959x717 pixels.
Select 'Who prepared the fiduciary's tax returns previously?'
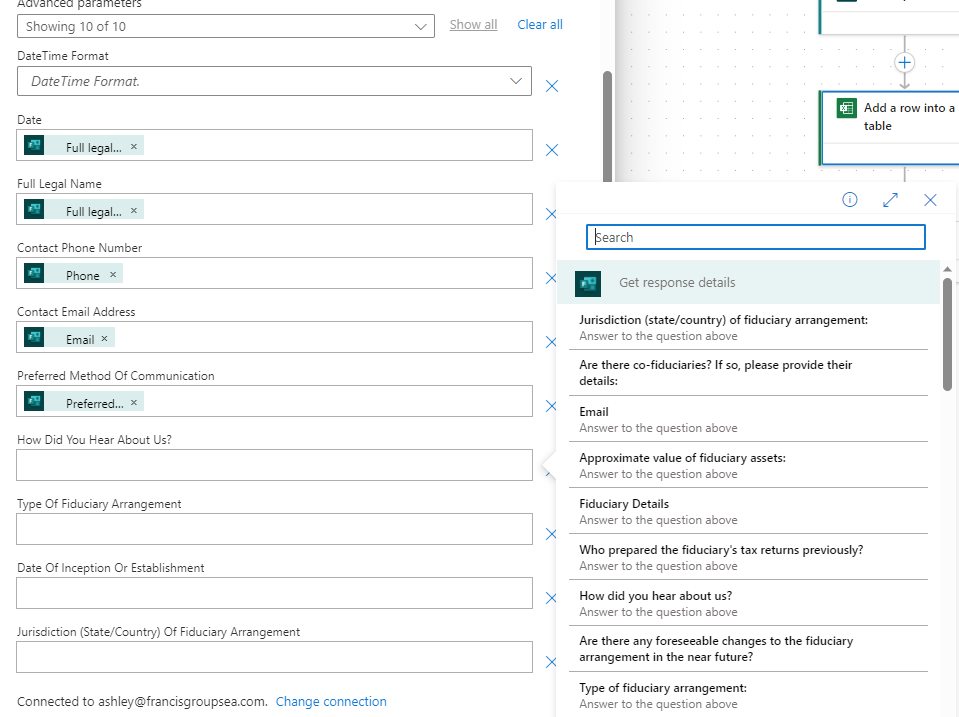pos(748,557)
